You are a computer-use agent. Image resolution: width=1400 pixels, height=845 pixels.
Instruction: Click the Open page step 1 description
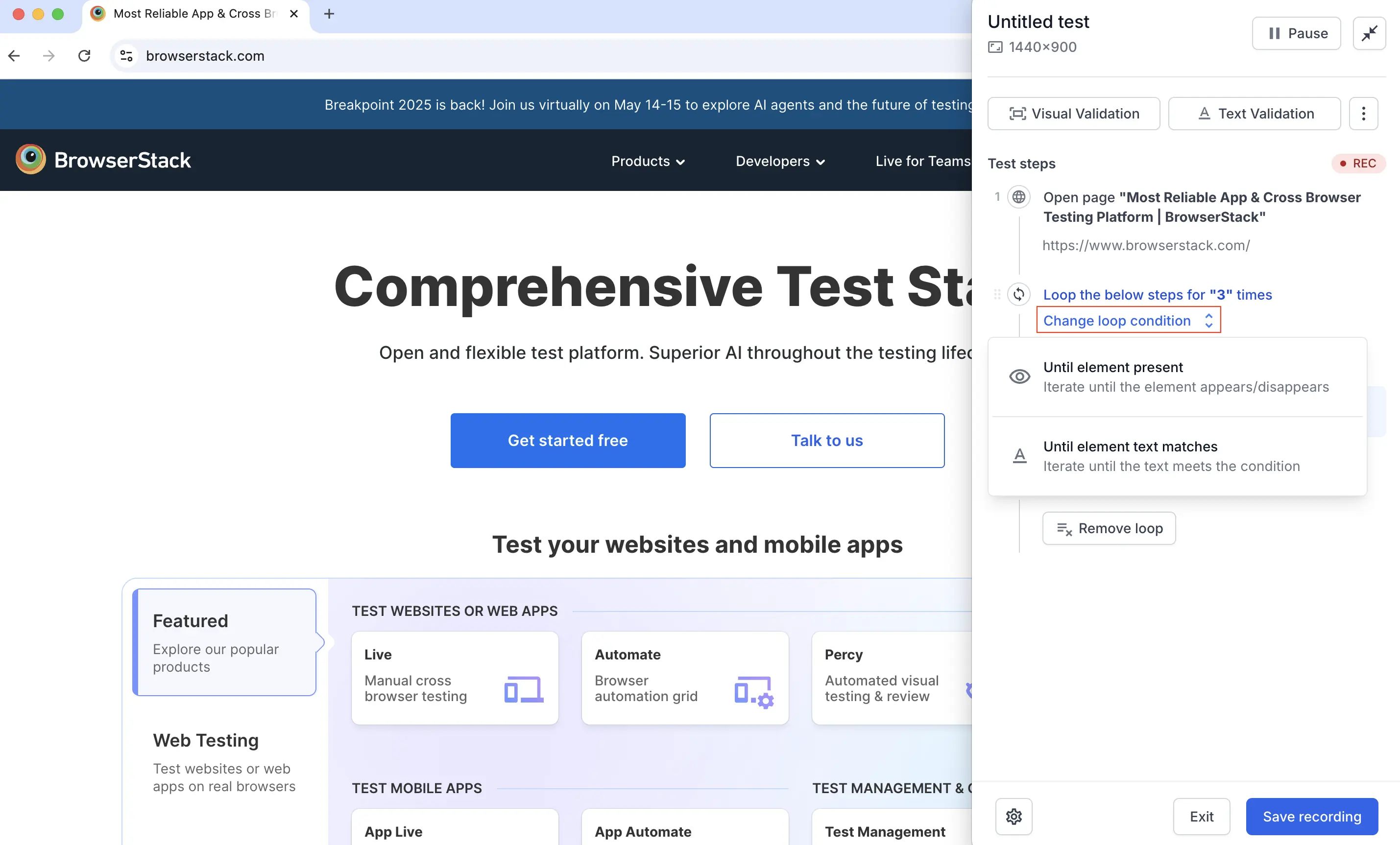[1202, 207]
